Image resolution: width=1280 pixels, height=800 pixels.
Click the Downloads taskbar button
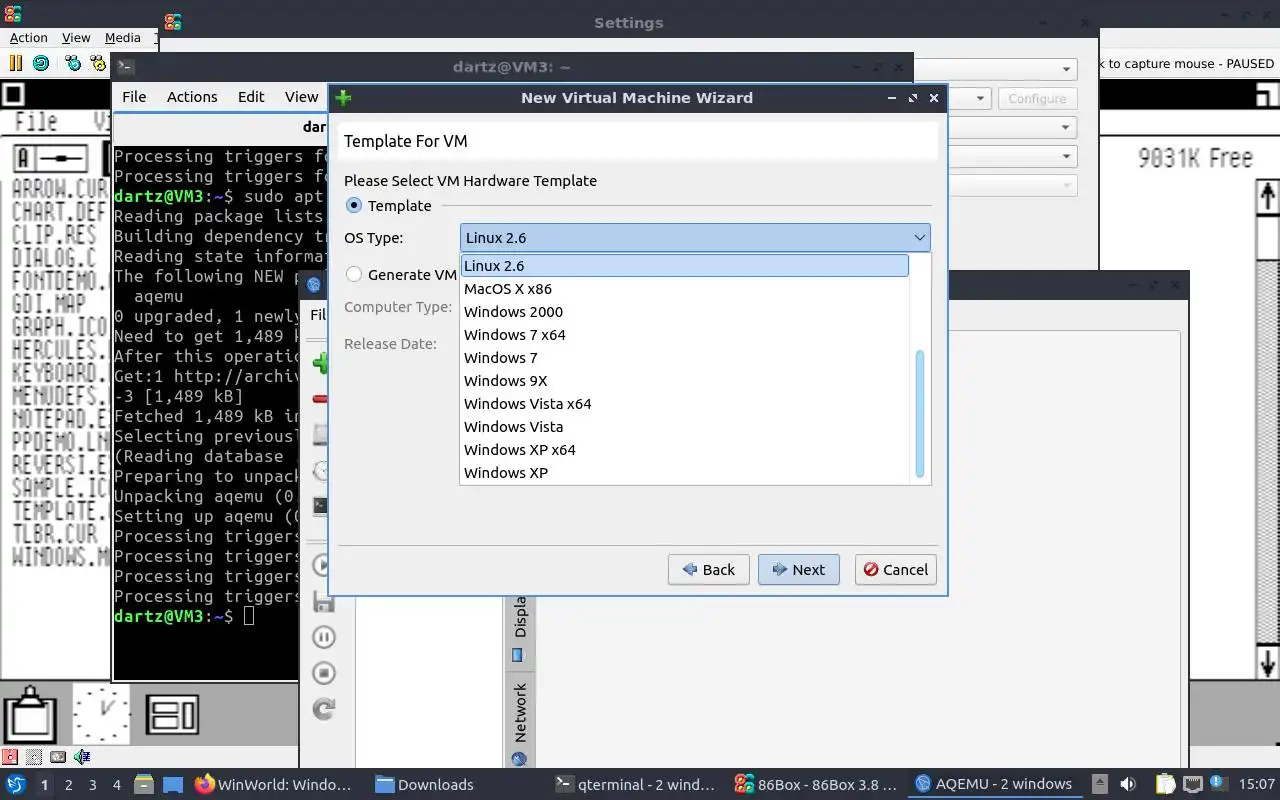(x=424, y=784)
